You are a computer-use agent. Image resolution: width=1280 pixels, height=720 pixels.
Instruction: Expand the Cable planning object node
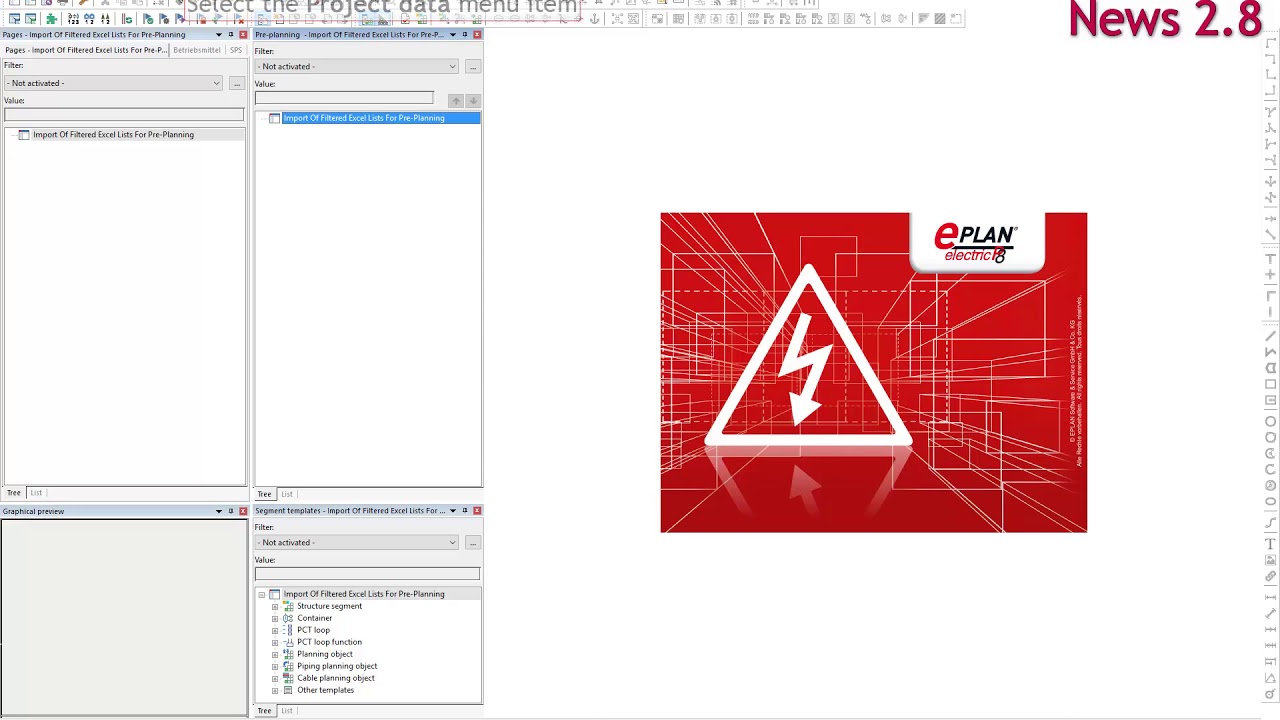[275, 678]
